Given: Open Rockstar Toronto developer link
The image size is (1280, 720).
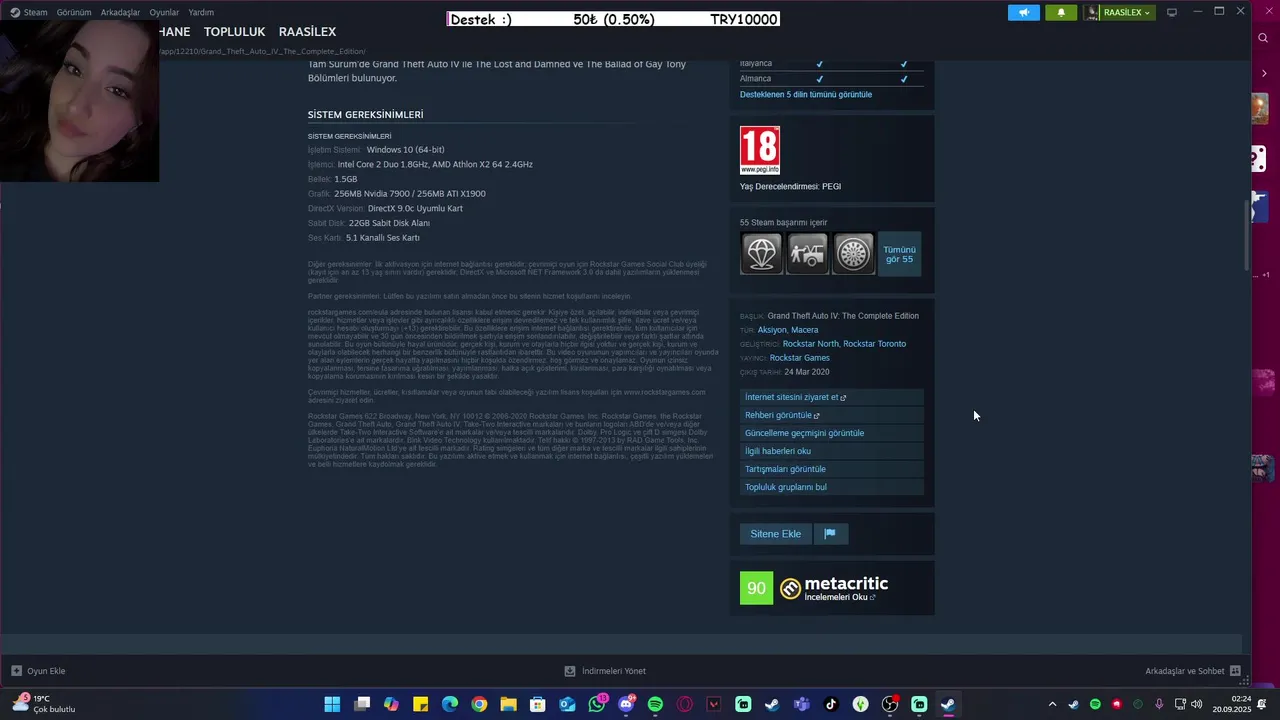Looking at the screenshot, I should point(874,344).
